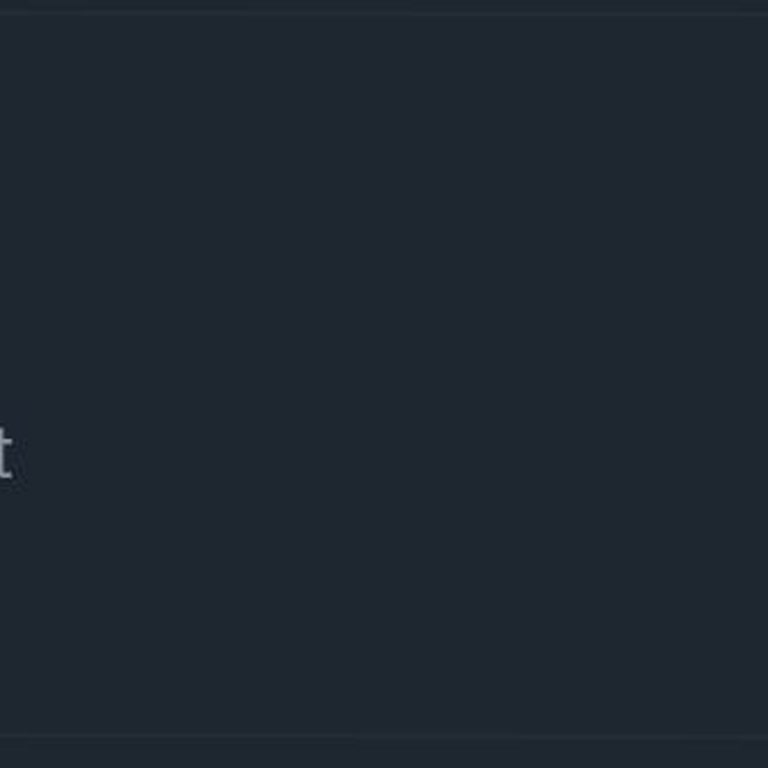This screenshot has height=768, width=768.
Task: Click the thin darker strip along the top
Action: 384,6
